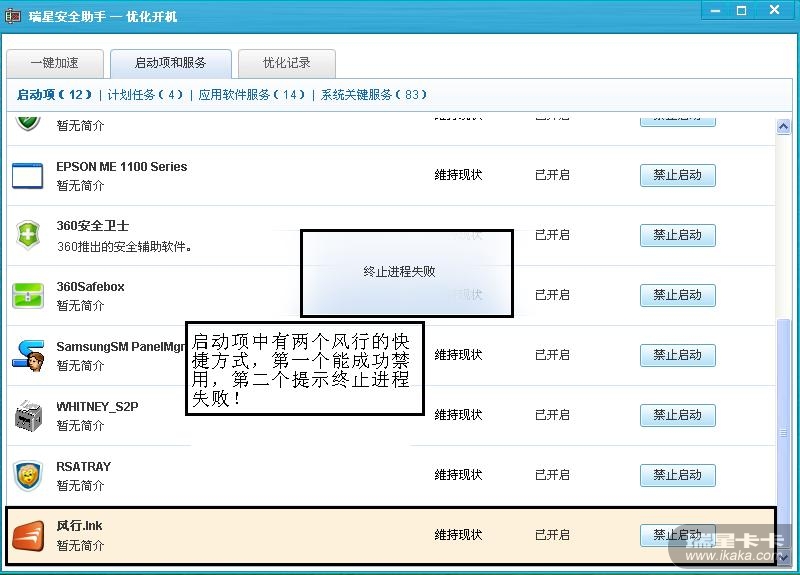Click the scrollbar up arrow

coord(783,126)
